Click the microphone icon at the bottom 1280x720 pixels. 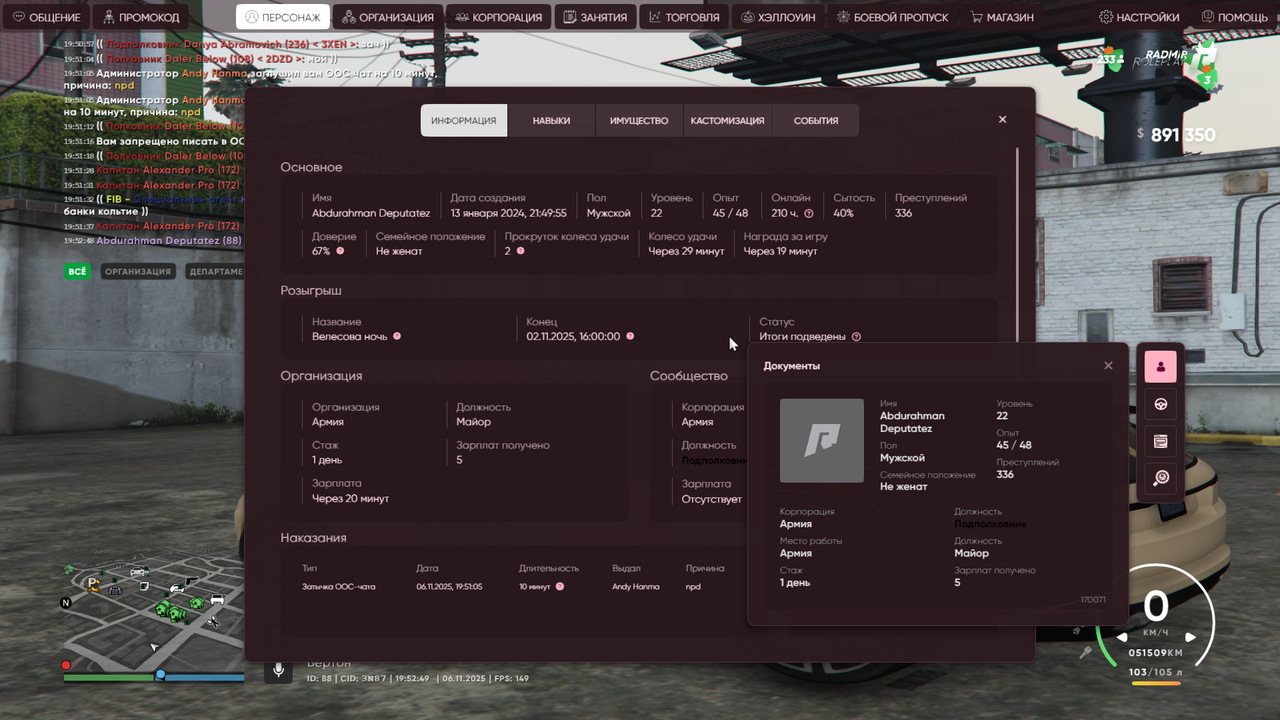tap(278, 670)
